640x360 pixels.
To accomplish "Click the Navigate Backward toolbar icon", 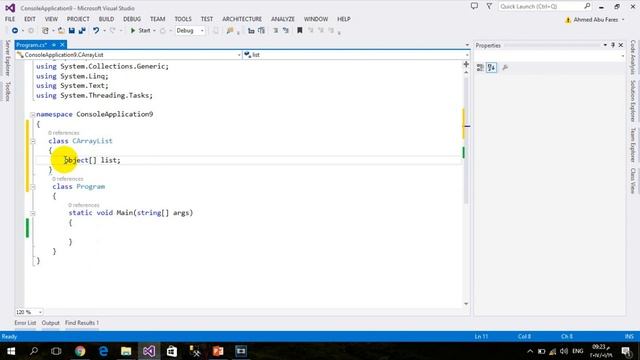I will coord(15,31).
